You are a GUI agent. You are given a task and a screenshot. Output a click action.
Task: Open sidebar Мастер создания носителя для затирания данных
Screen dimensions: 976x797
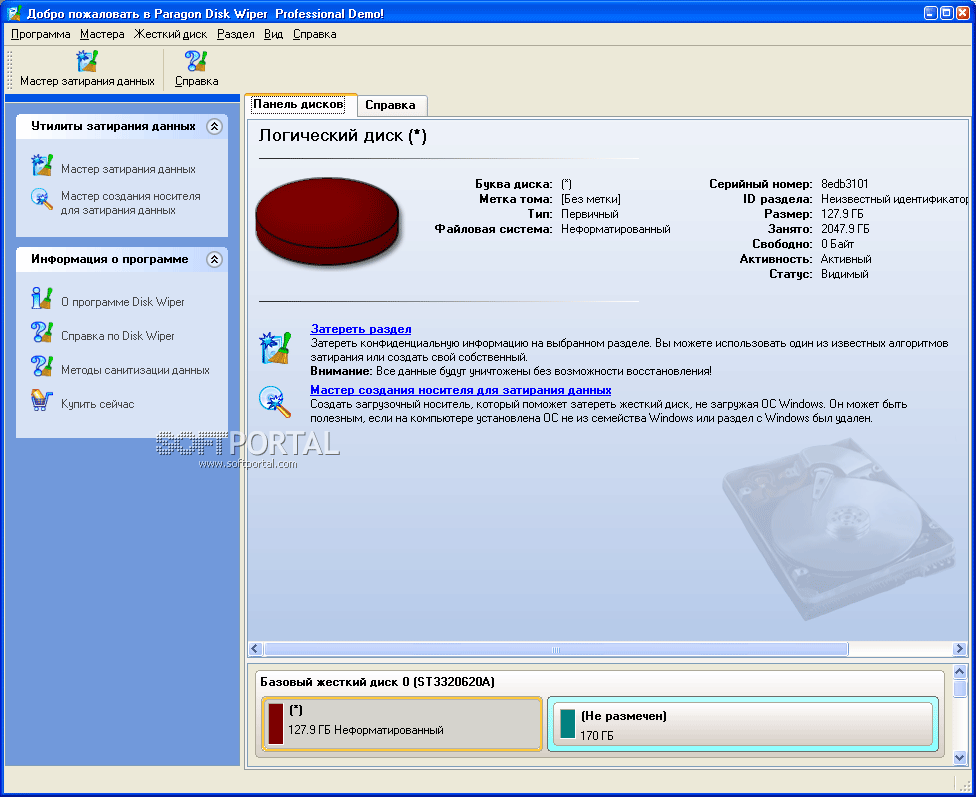coord(131,203)
